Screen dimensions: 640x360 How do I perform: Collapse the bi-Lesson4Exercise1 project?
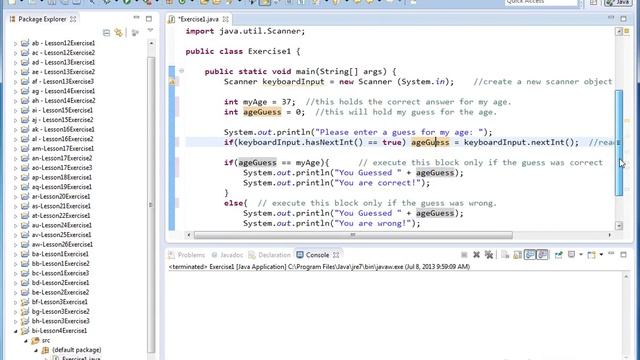16,331
